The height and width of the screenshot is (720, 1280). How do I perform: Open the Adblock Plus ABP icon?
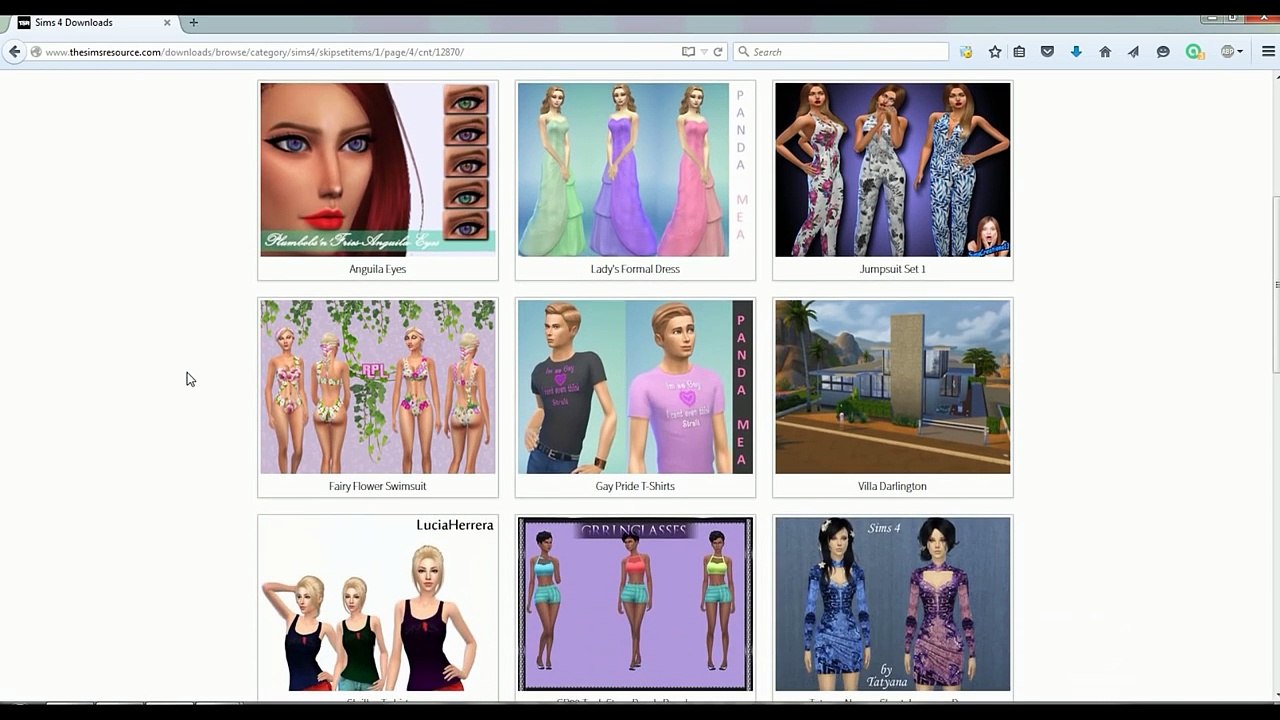click(x=1227, y=52)
